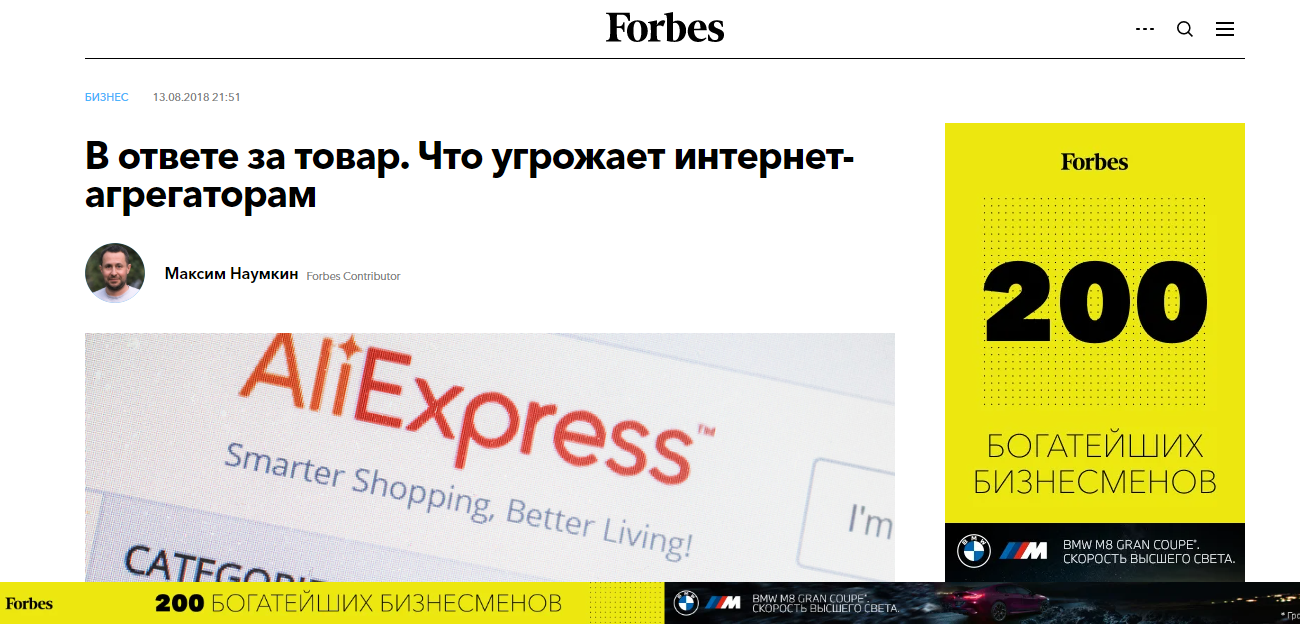
Task: Click the publication date 13.08.2018 21:51
Action: (x=197, y=97)
